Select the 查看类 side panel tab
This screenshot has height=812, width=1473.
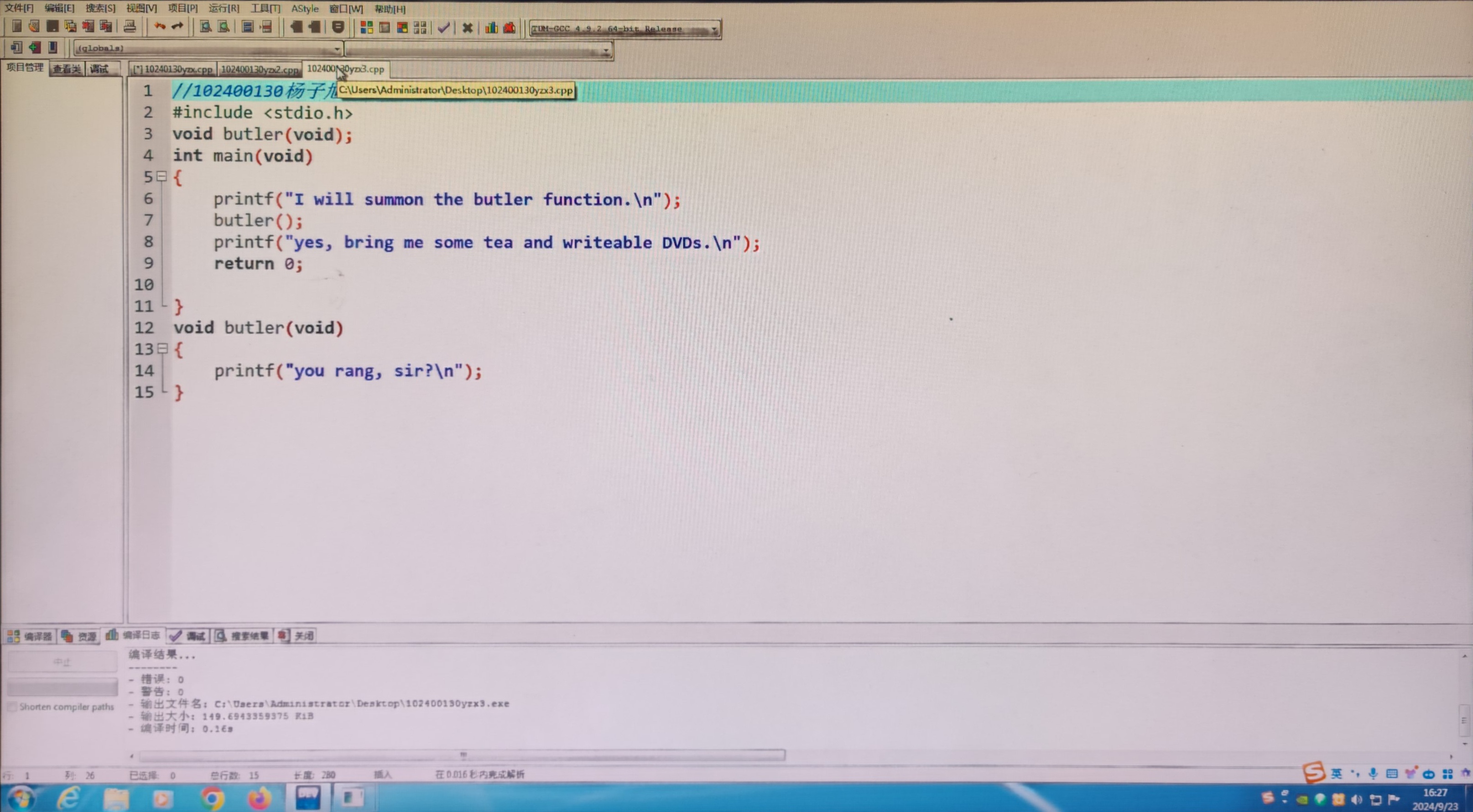(x=67, y=68)
